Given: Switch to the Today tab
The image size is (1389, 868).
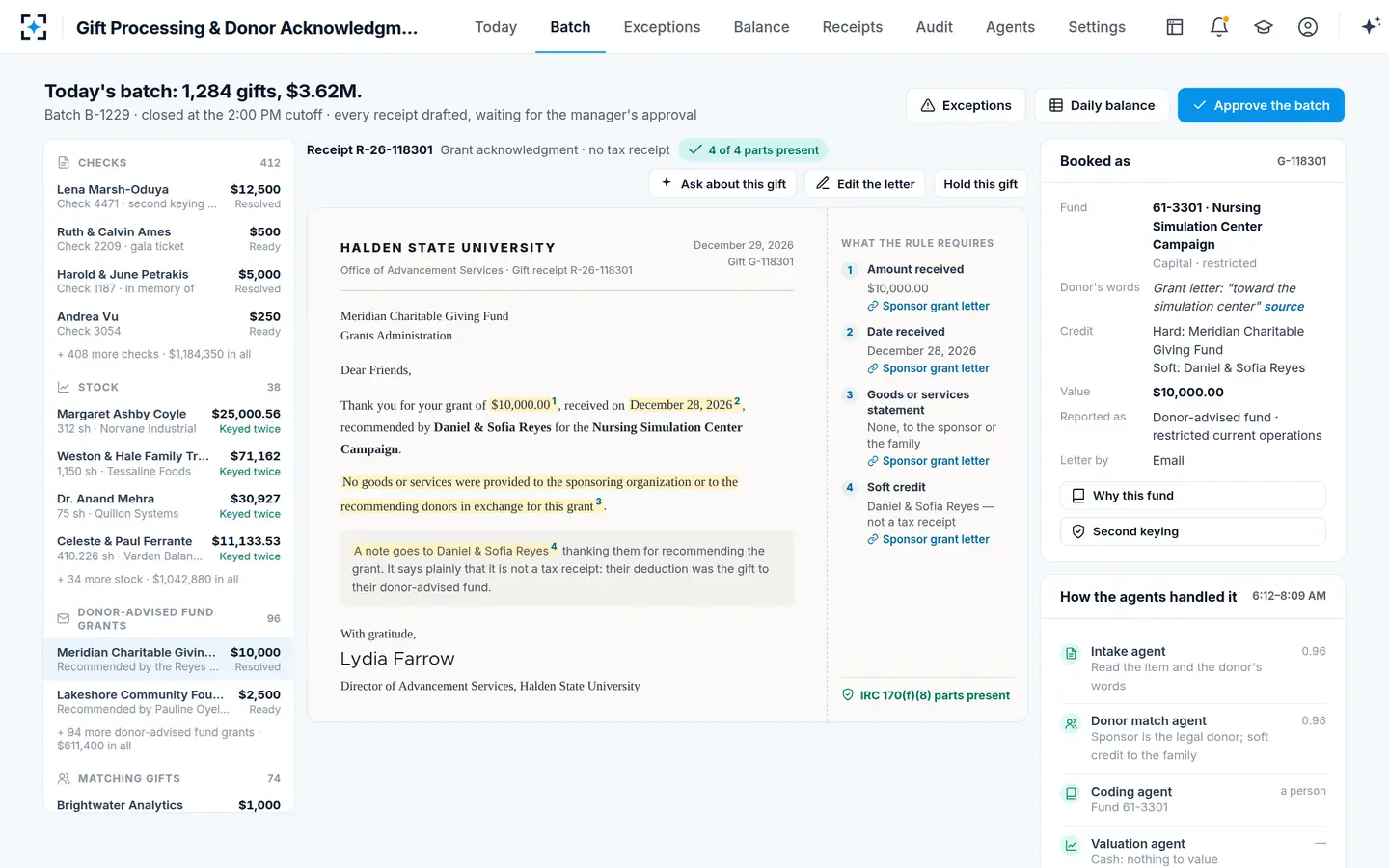Looking at the screenshot, I should click(496, 27).
